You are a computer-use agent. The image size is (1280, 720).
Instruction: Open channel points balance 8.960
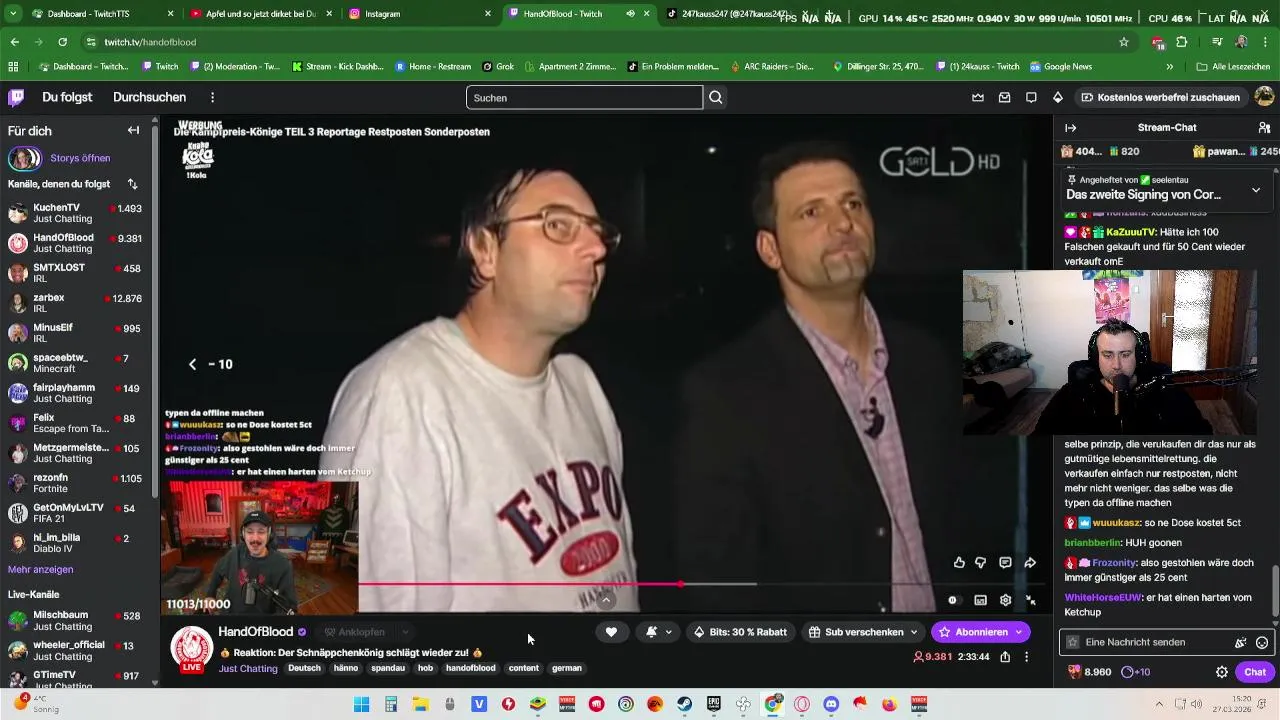1090,672
